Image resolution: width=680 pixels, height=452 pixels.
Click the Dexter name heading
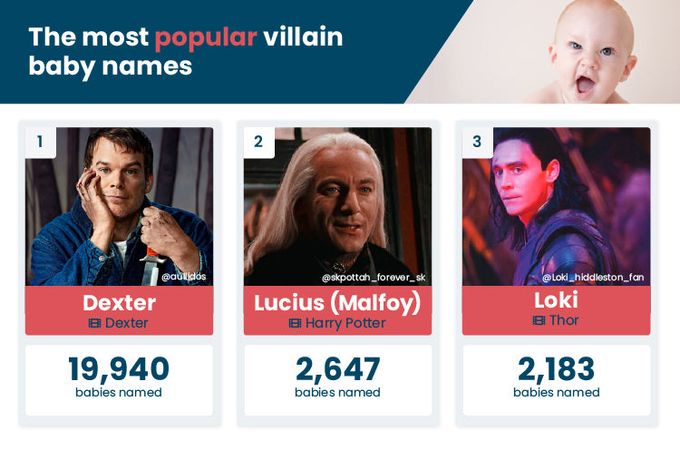(119, 302)
